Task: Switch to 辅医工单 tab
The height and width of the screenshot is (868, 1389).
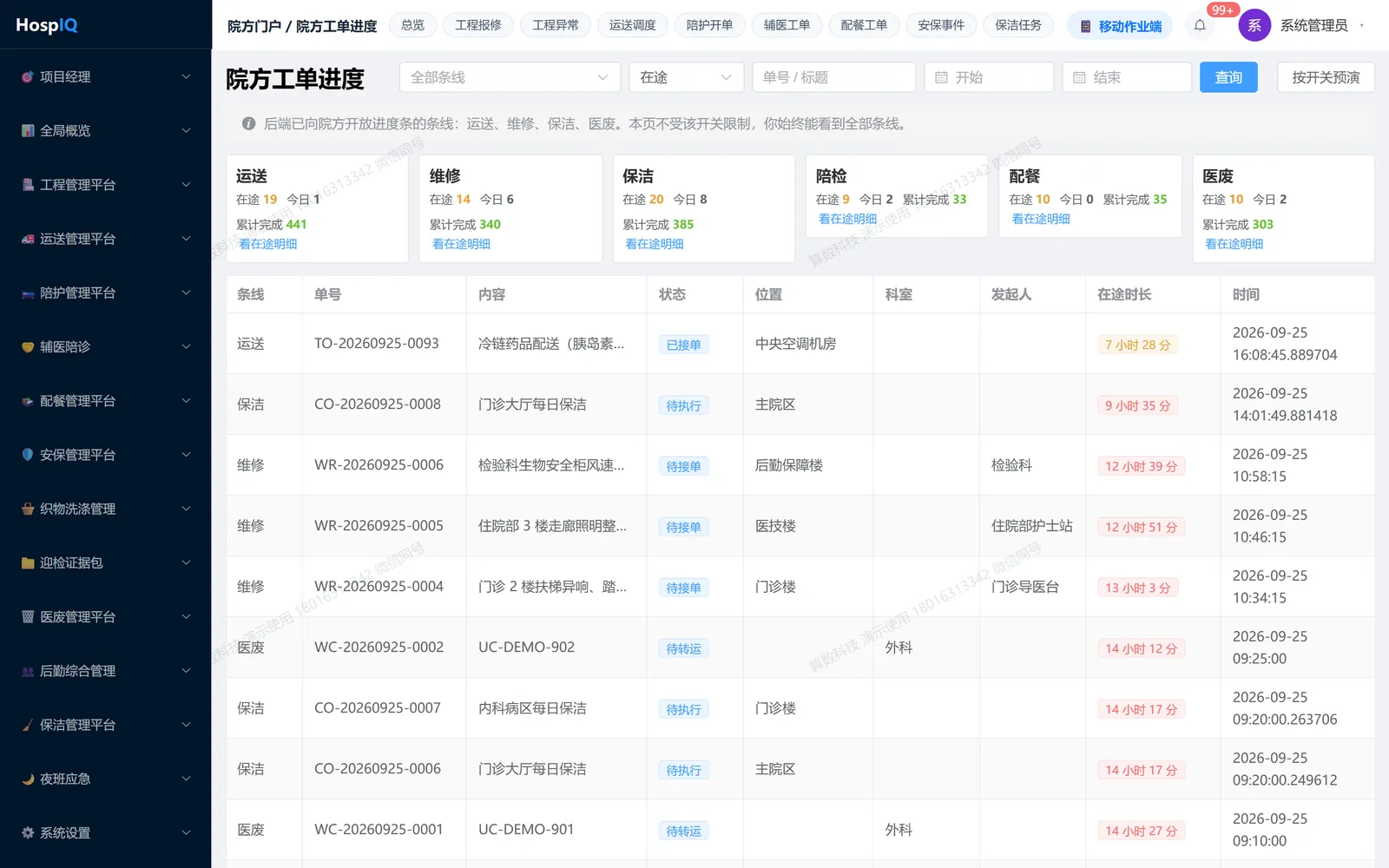Action: [787, 25]
